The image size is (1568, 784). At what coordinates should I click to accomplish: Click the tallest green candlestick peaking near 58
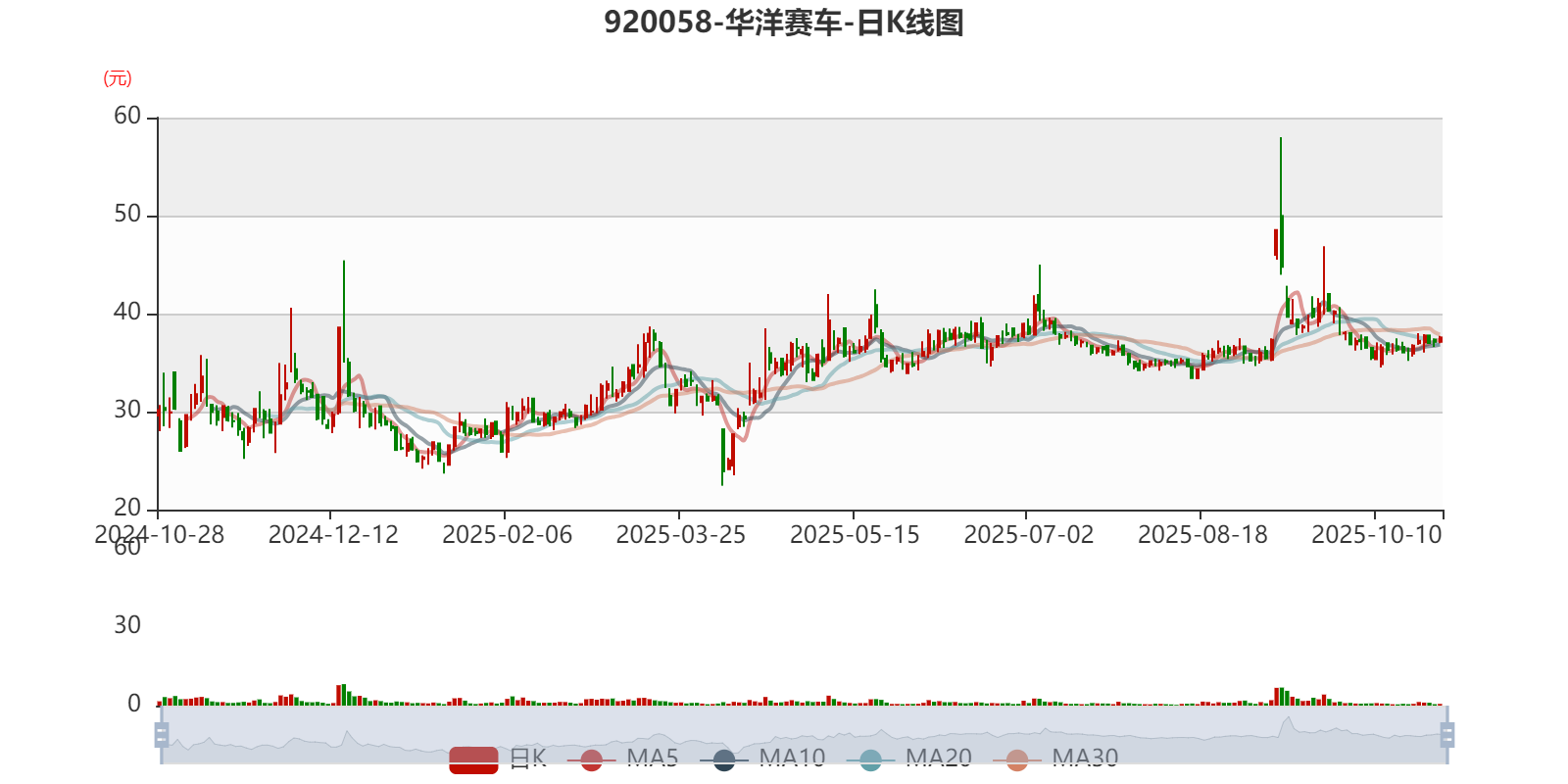(x=1281, y=206)
